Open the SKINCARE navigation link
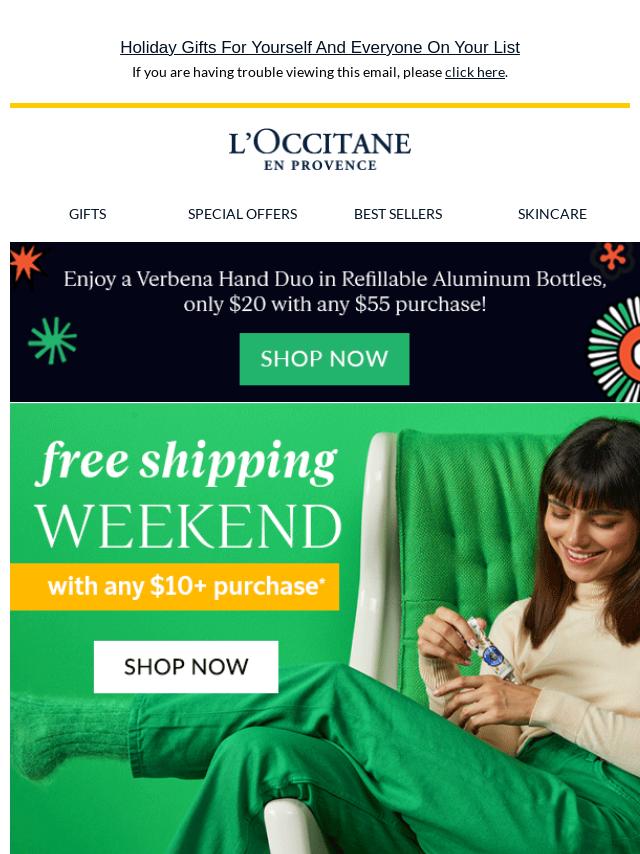The width and height of the screenshot is (640, 854). (x=552, y=214)
